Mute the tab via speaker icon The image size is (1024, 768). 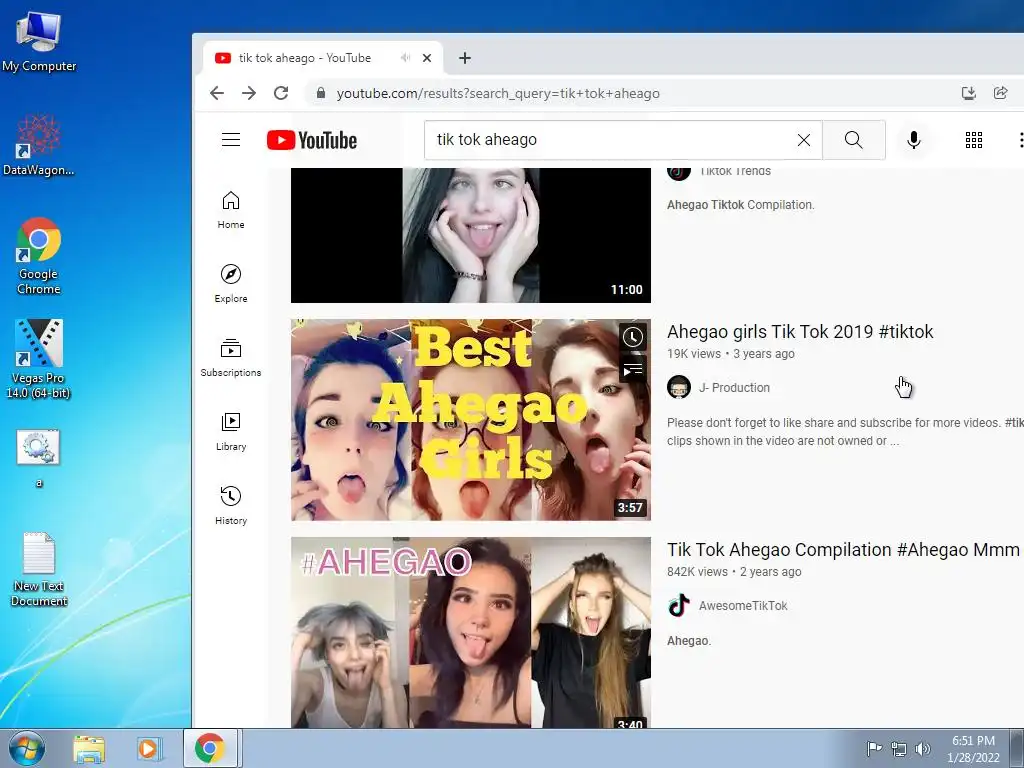[x=406, y=58]
